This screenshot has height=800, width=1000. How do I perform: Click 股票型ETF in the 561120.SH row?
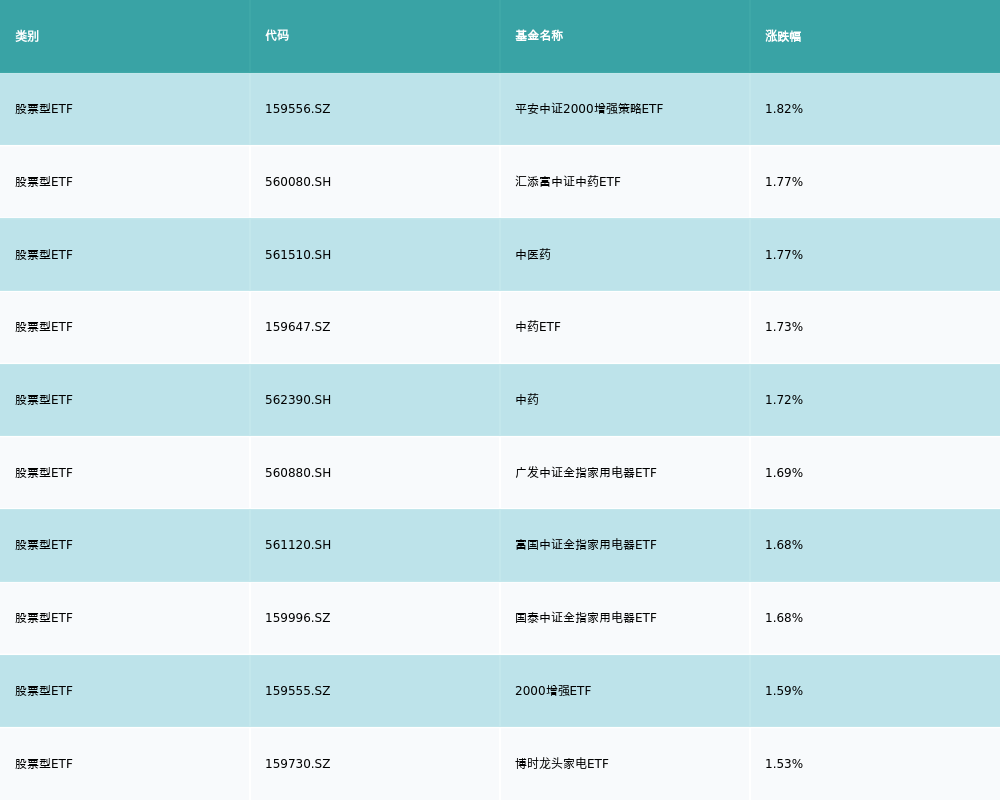coord(44,545)
